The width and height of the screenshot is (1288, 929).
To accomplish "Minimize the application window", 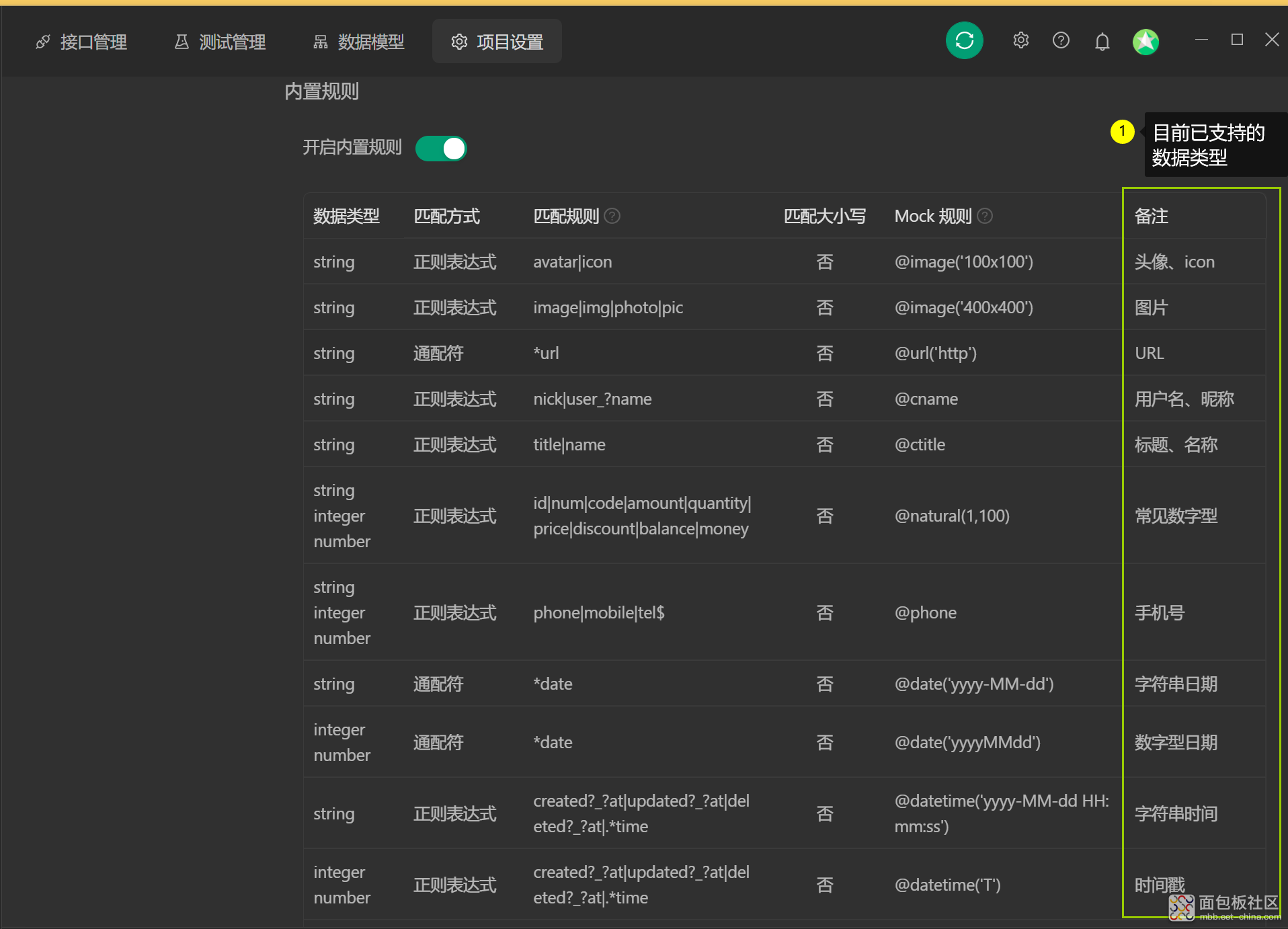I will tap(1201, 40).
